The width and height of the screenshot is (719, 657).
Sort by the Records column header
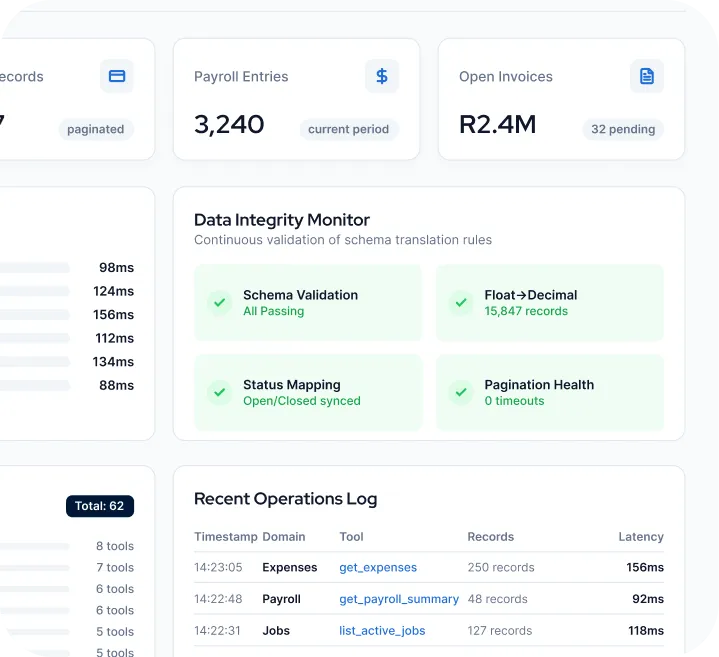[491, 537]
